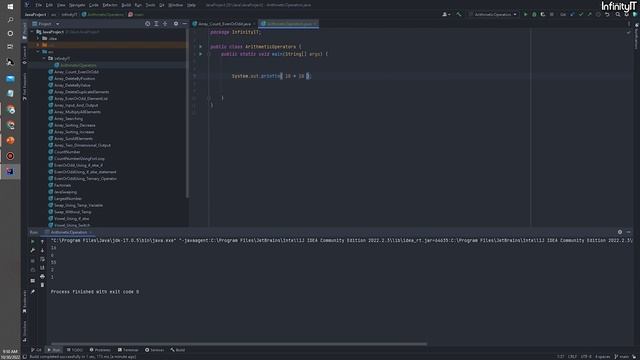This screenshot has height=360, width=640.
Task: Open the Code menu
Action: (x=94, y=5)
